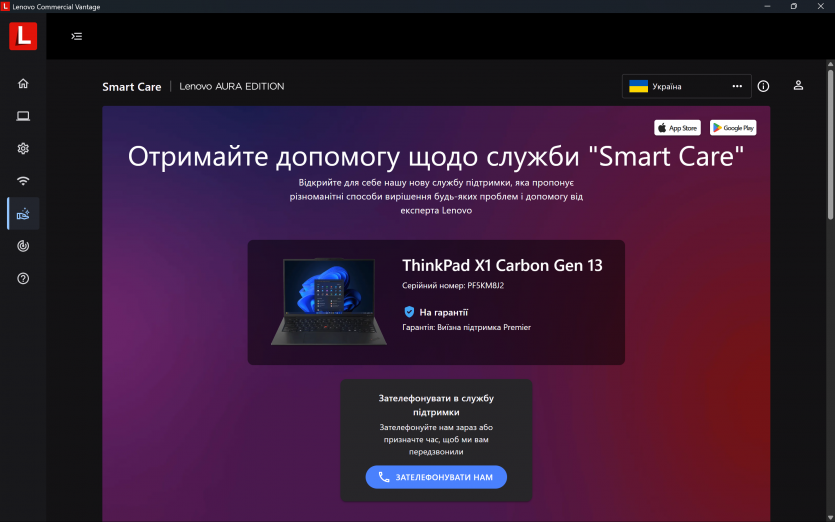Expand the sidebar navigation menu toggle
This screenshot has width=835, height=522.
[77, 36]
